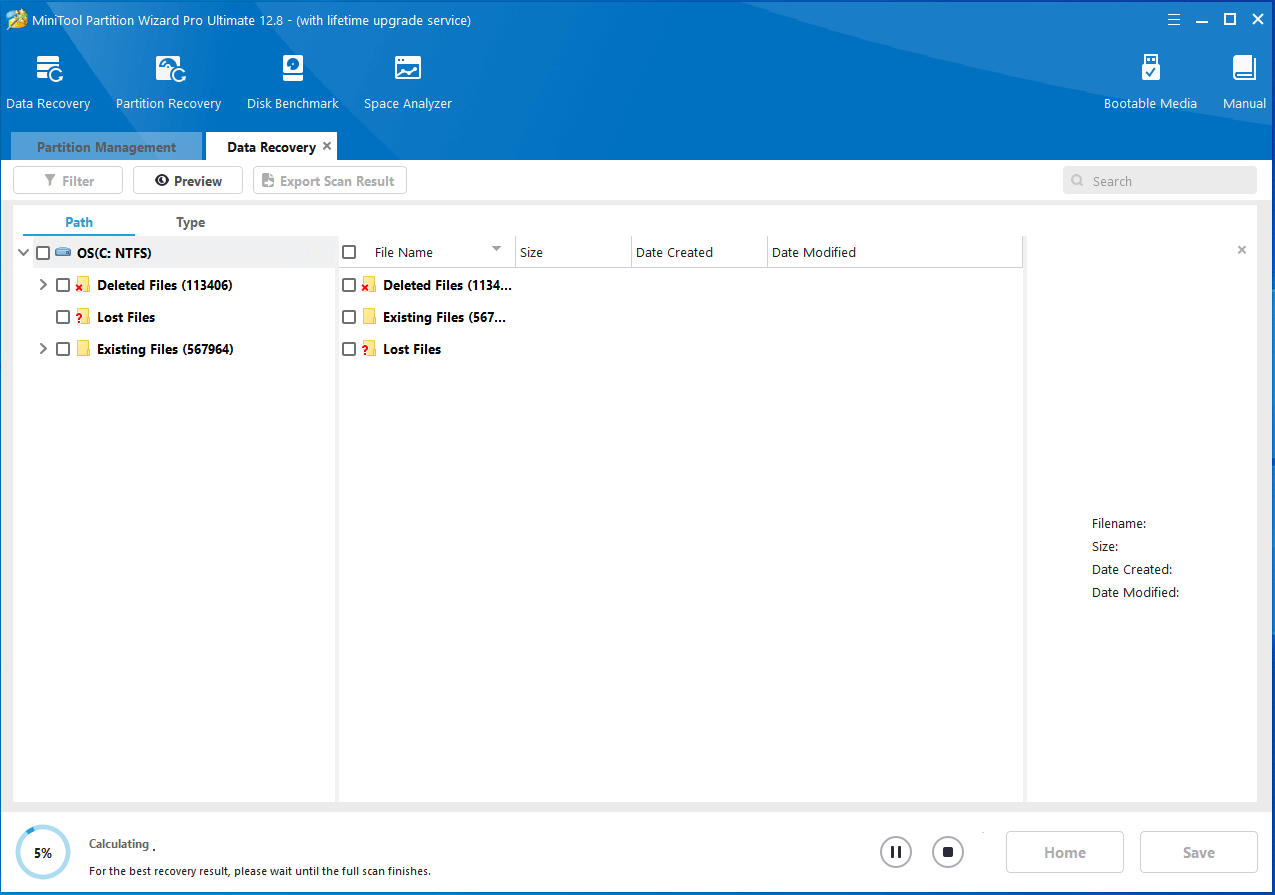Select 'Existing Files (567964)' tree label
The image size is (1275, 895).
pos(165,349)
